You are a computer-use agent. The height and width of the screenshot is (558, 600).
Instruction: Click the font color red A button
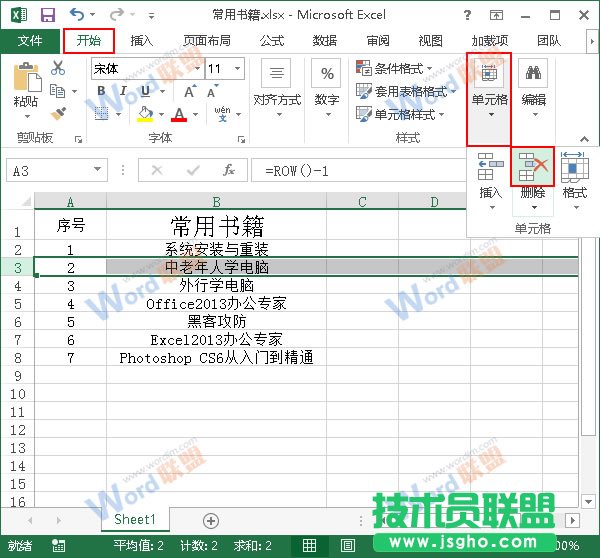(179, 115)
